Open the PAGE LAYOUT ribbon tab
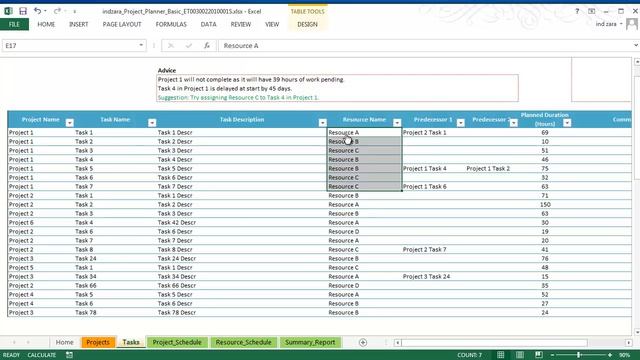This screenshot has width=640, height=360. click(x=122, y=24)
